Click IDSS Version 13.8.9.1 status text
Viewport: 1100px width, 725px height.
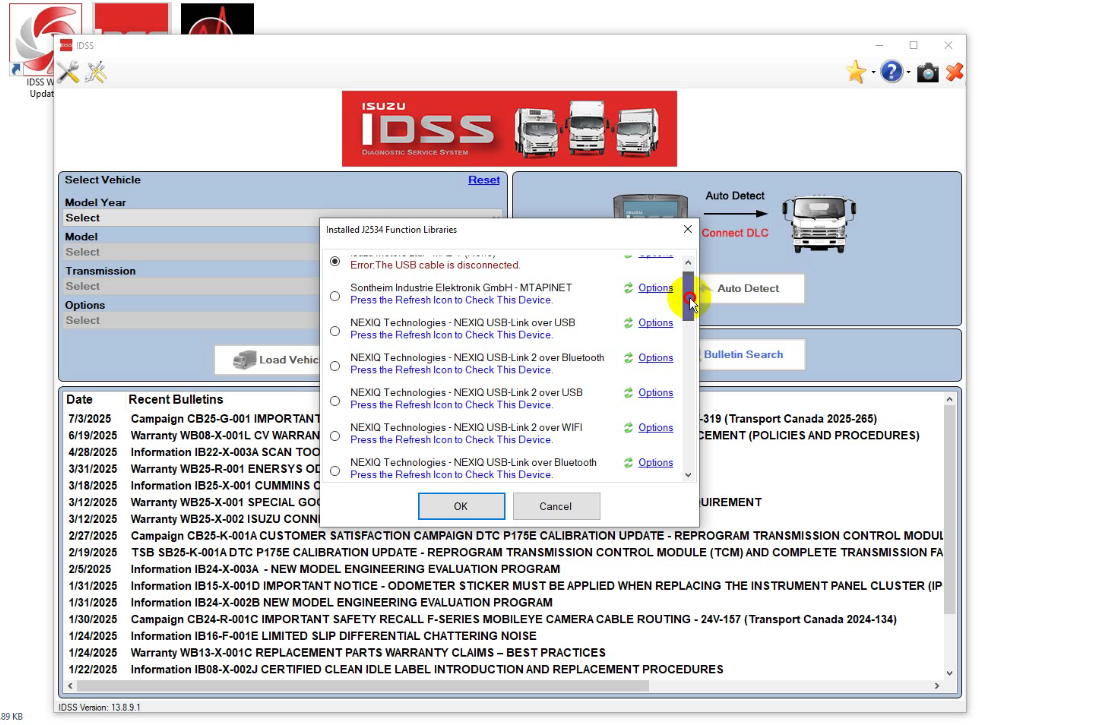click(99, 707)
